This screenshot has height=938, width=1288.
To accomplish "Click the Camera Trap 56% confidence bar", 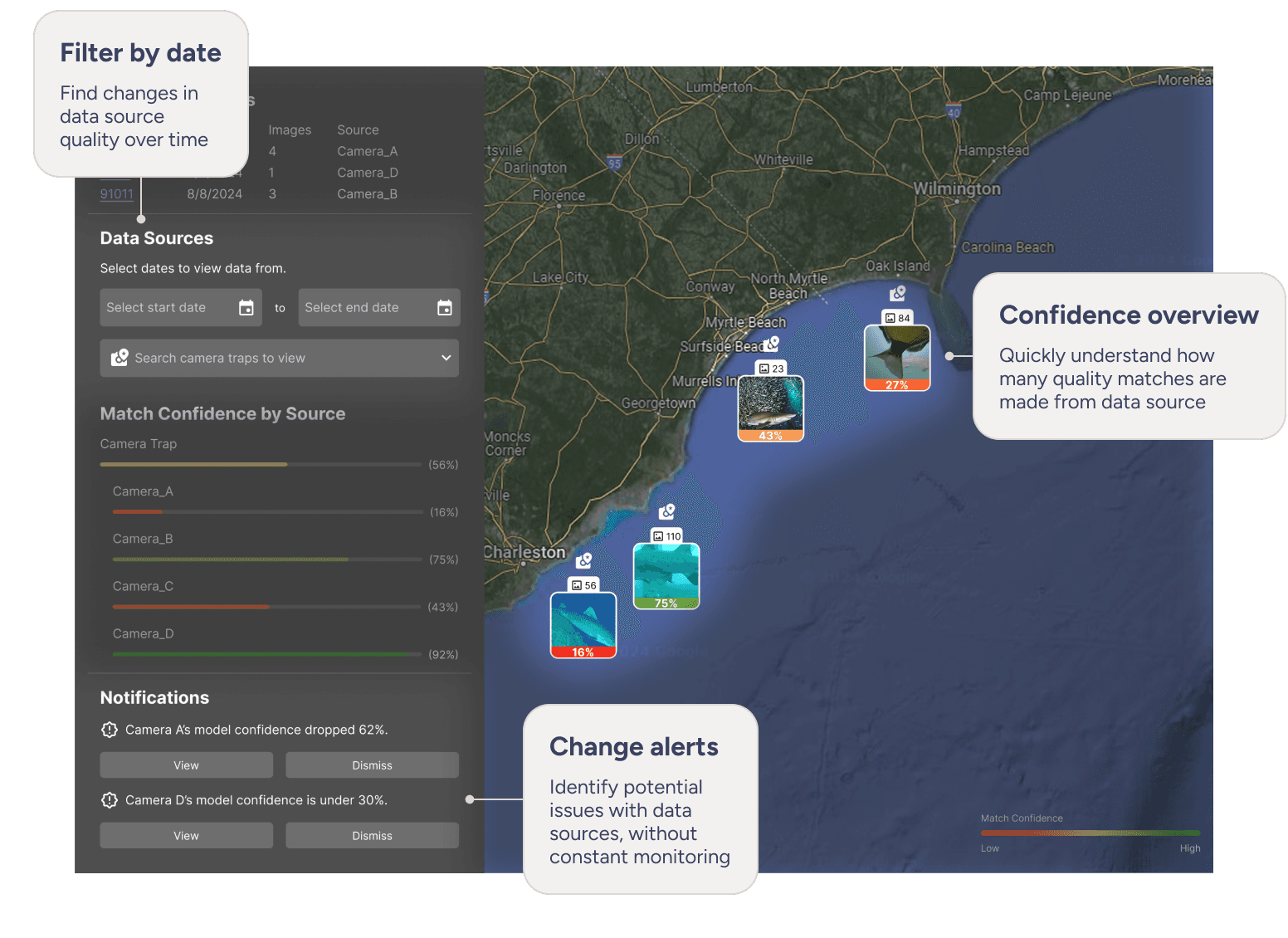I will [261, 465].
